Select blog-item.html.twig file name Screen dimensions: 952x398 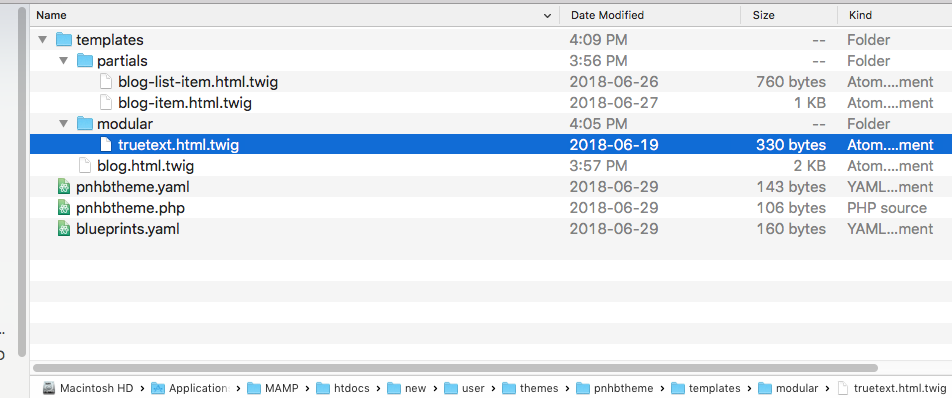(x=185, y=103)
